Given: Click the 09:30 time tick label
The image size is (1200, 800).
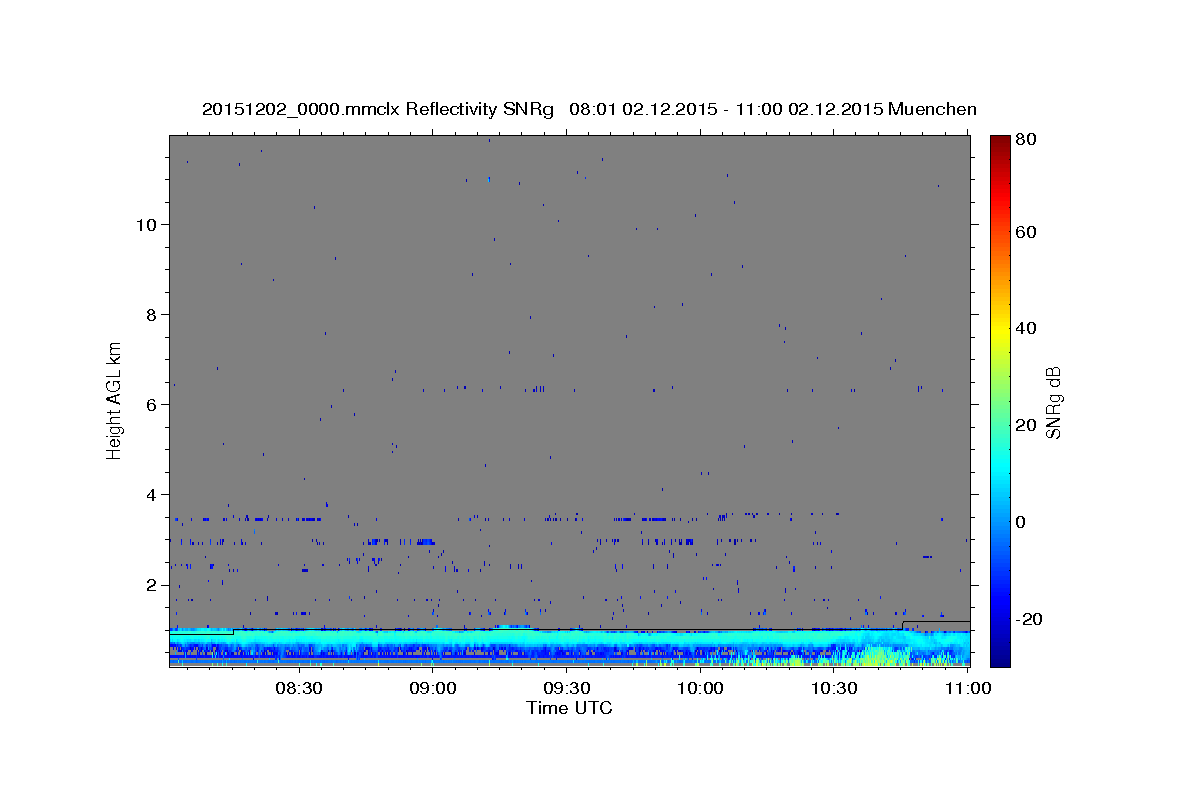Looking at the screenshot, I should (x=566, y=688).
